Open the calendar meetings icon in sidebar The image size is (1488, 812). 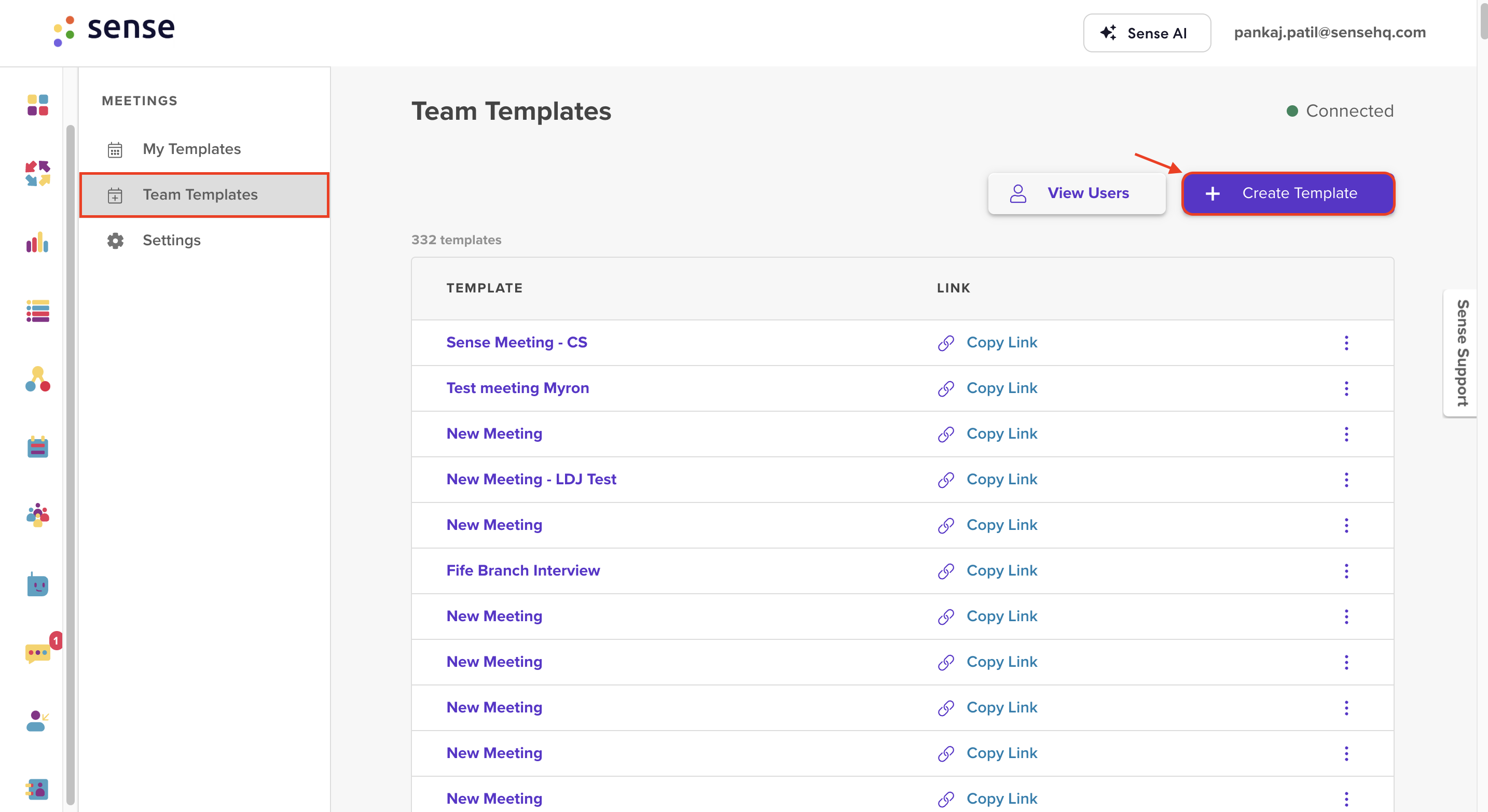point(37,446)
